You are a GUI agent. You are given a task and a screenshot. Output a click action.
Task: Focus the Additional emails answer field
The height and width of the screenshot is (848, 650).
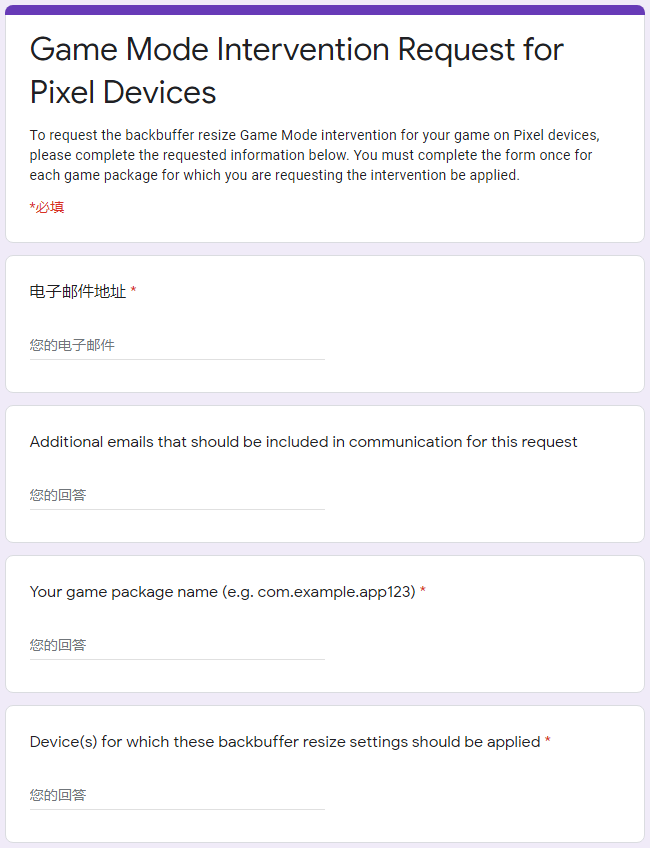click(177, 496)
